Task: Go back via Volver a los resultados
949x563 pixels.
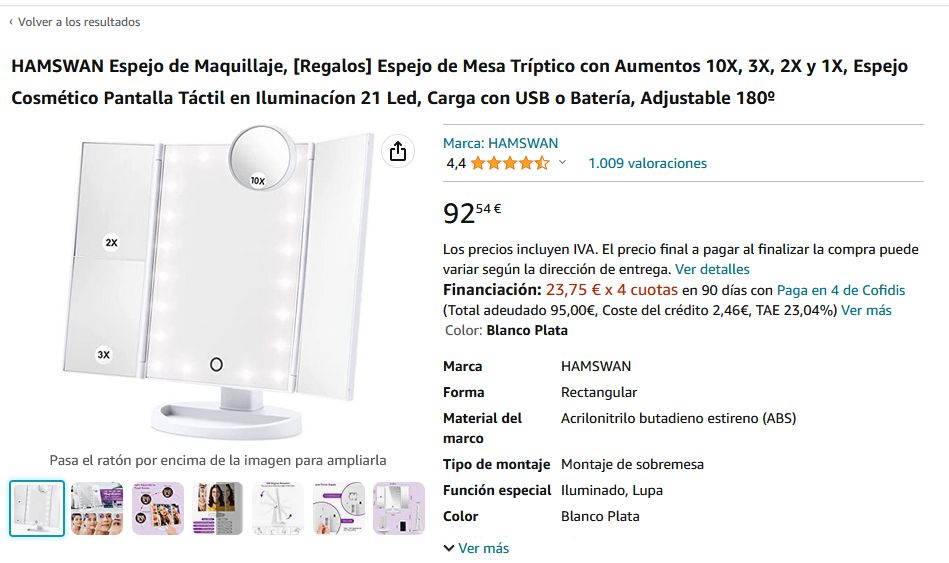Action: [x=75, y=22]
